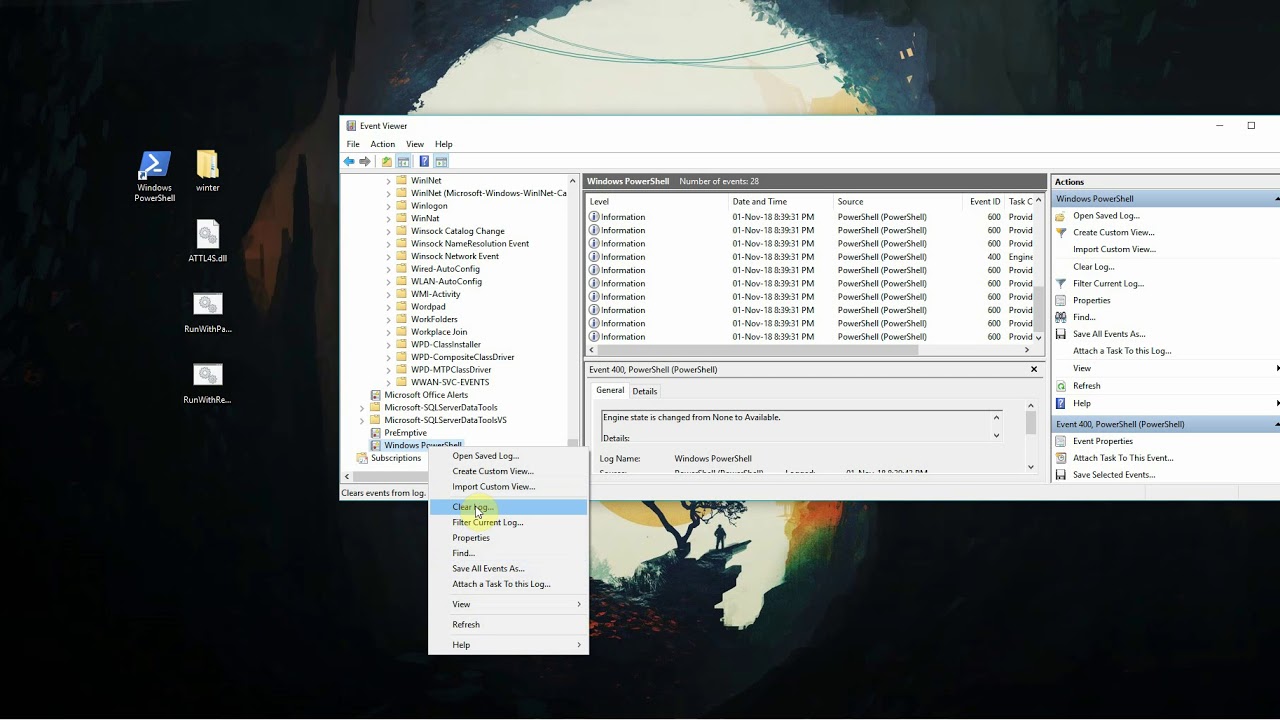
Task: Open the File menu
Action: point(353,144)
